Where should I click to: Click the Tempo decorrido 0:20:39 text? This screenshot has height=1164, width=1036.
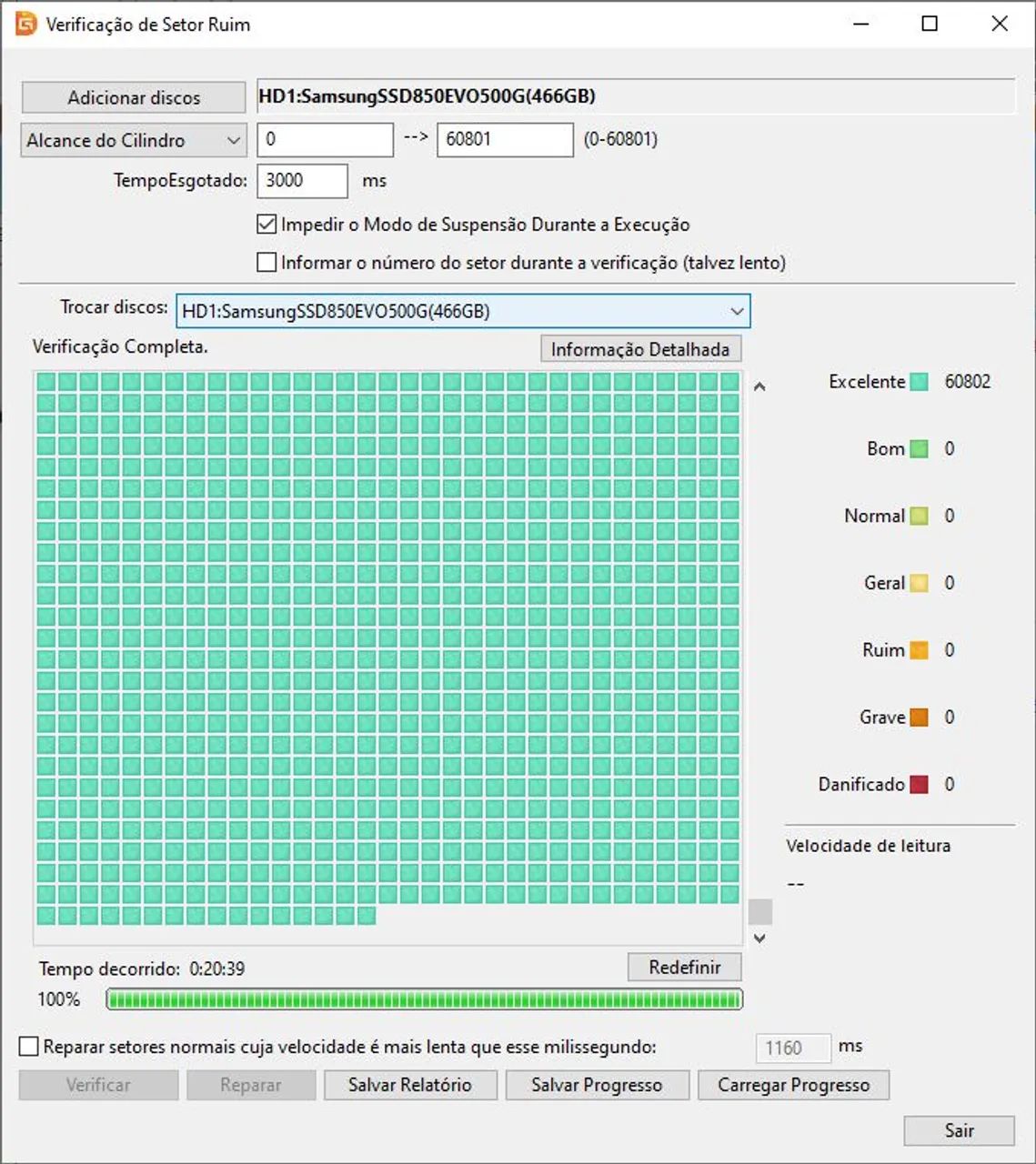(x=142, y=968)
